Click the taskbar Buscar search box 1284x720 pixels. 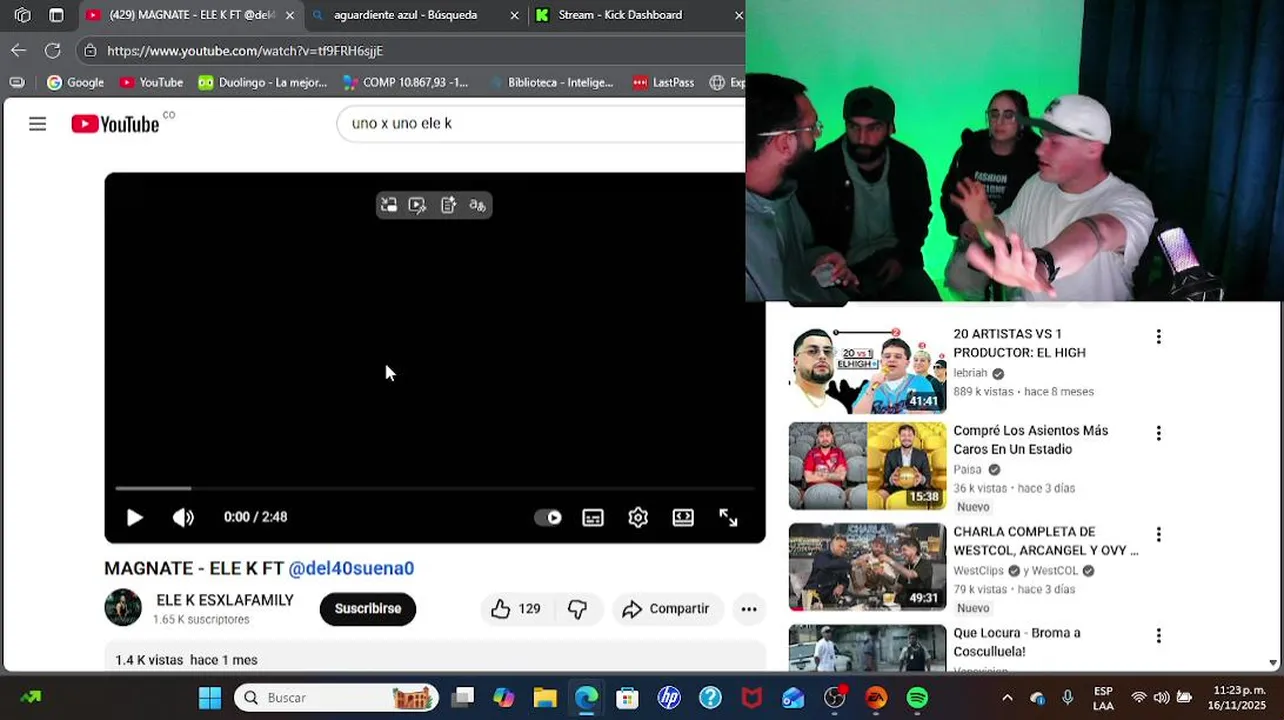coord(337,698)
